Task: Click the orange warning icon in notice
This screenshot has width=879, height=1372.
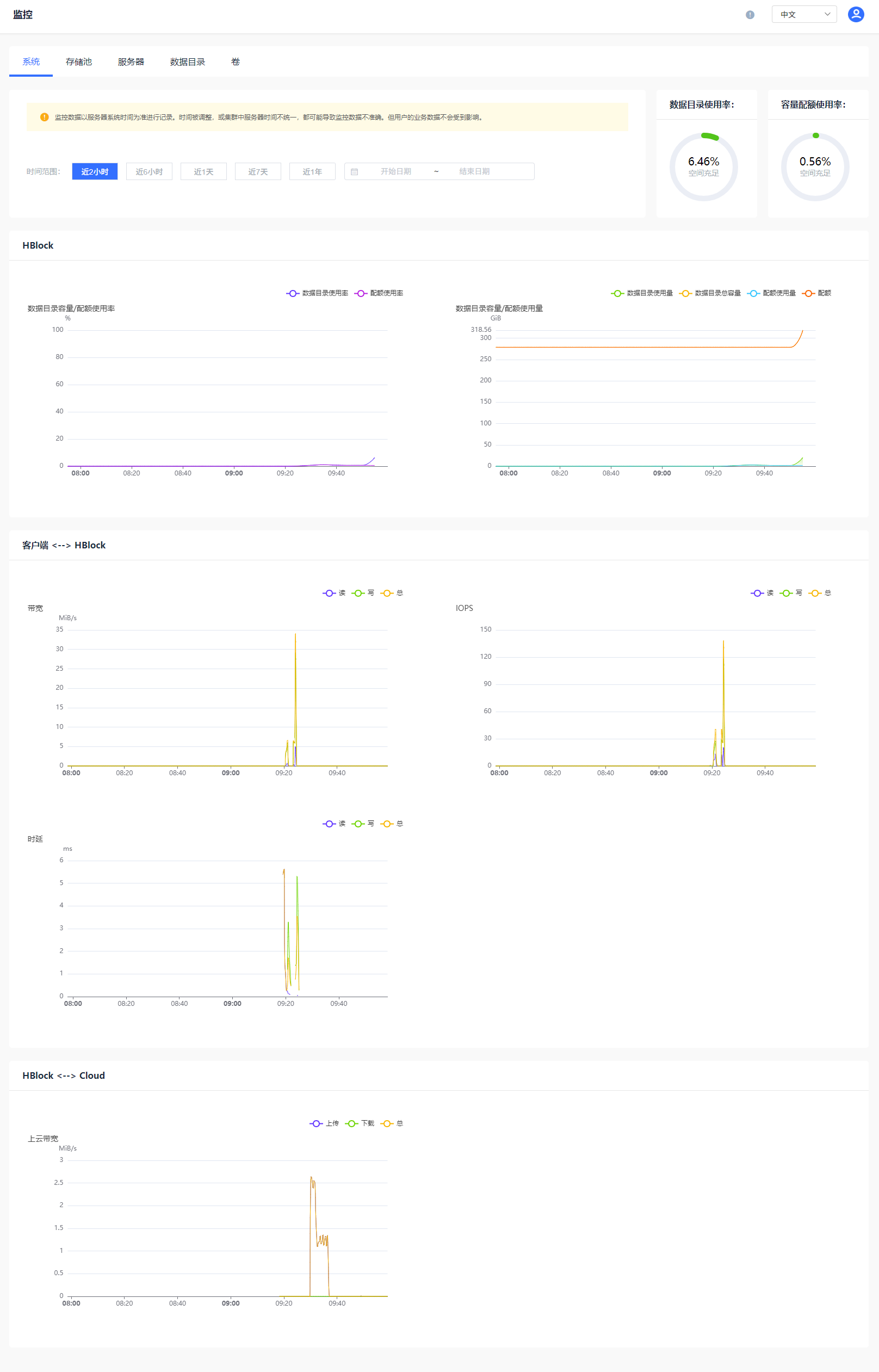Action: (x=45, y=118)
